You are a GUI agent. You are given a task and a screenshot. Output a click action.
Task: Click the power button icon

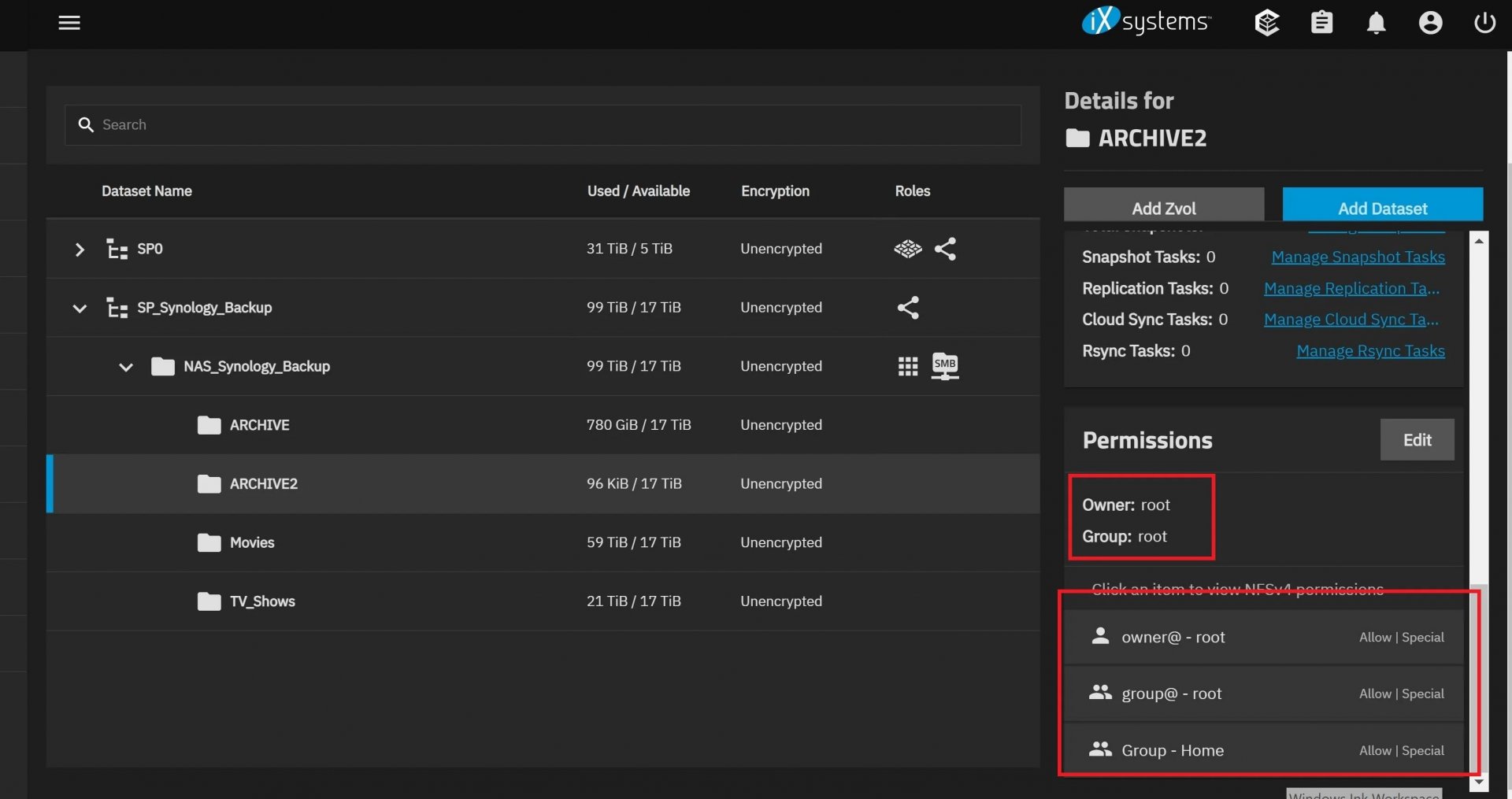click(x=1484, y=23)
